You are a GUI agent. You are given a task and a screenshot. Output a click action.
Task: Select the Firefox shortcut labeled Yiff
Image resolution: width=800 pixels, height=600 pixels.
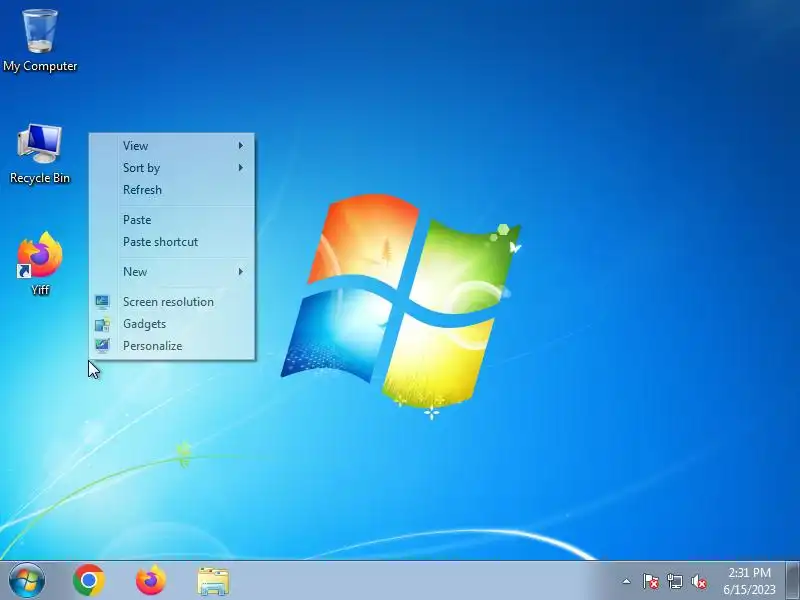tap(40, 263)
